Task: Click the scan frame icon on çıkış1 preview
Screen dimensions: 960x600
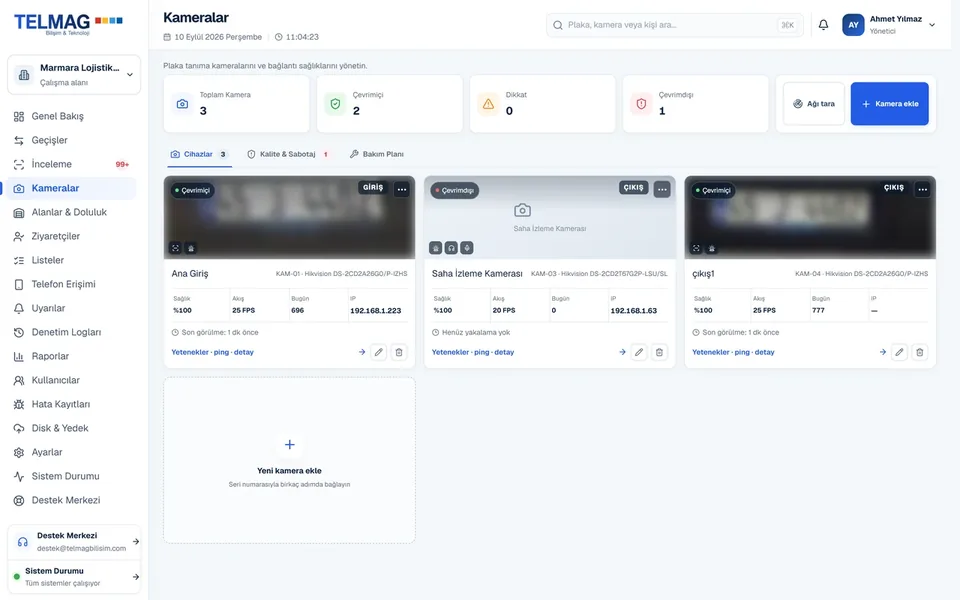Action: 696,248
